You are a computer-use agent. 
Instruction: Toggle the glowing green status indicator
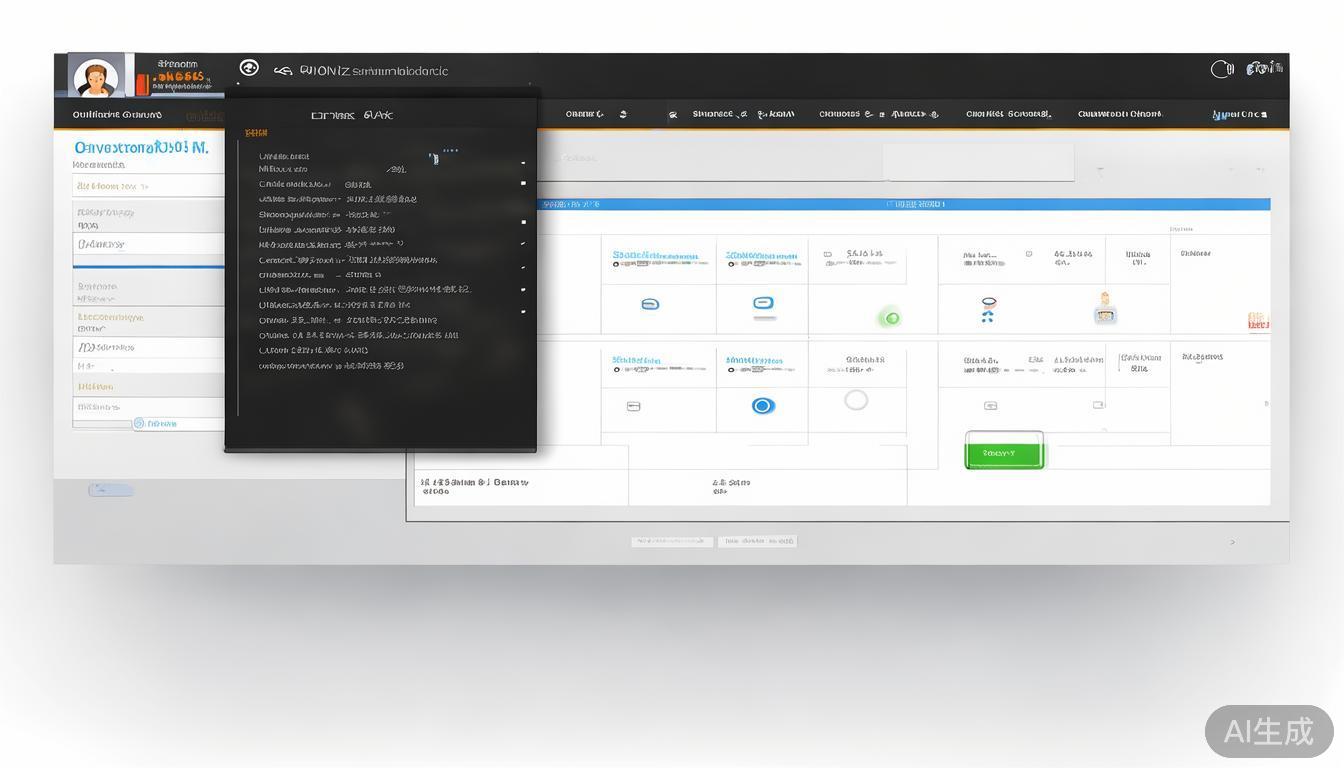click(890, 318)
